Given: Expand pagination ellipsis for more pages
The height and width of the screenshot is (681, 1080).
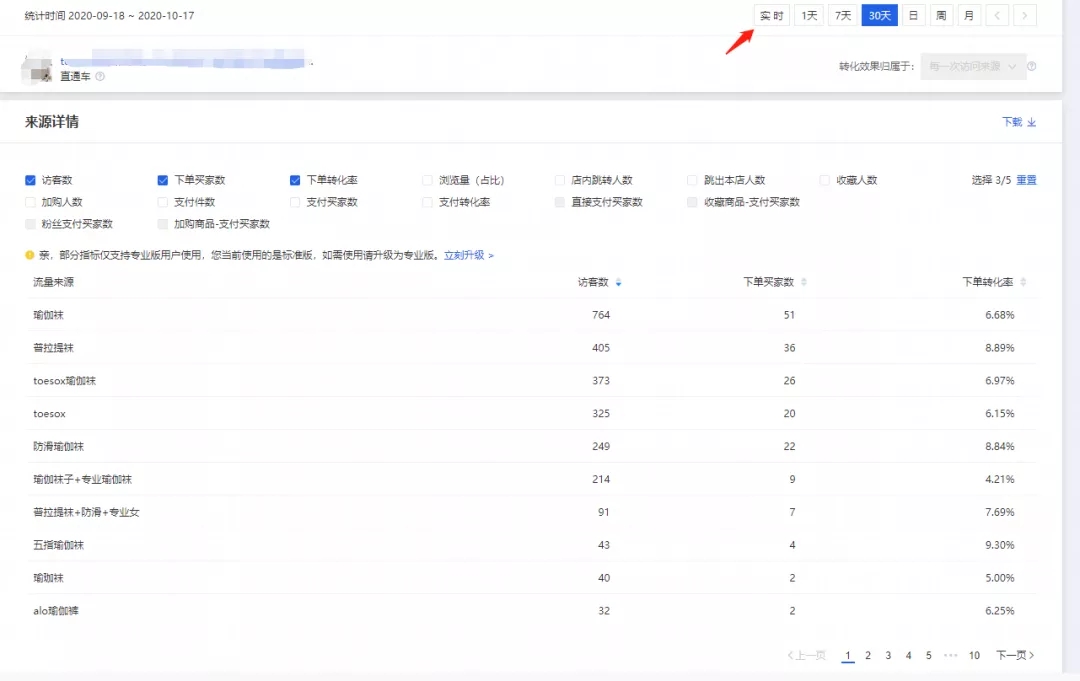Looking at the screenshot, I should pyautogui.click(x=950, y=656).
